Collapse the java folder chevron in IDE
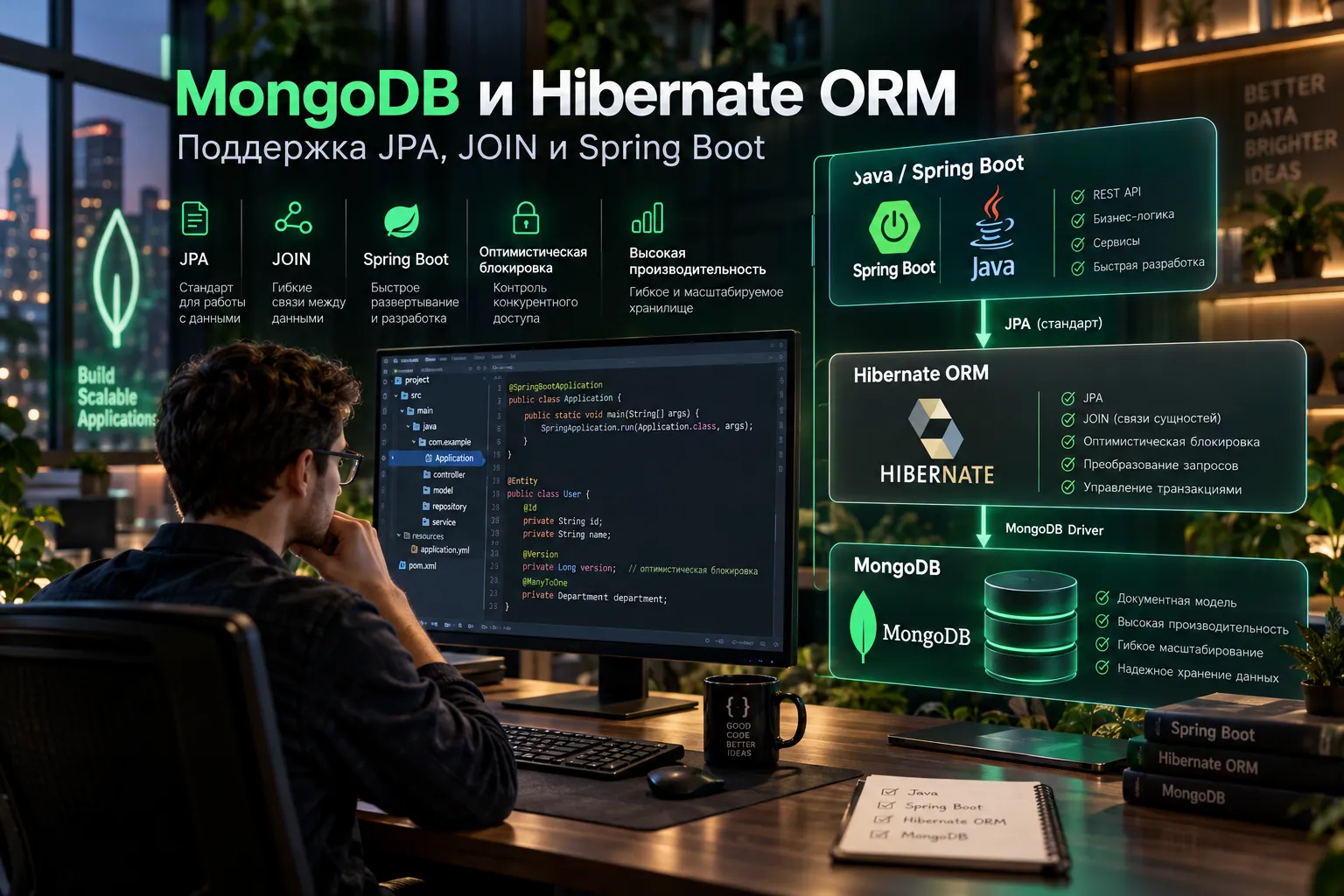This screenshot has height=896, width=1344. click(x=408, y=427)
